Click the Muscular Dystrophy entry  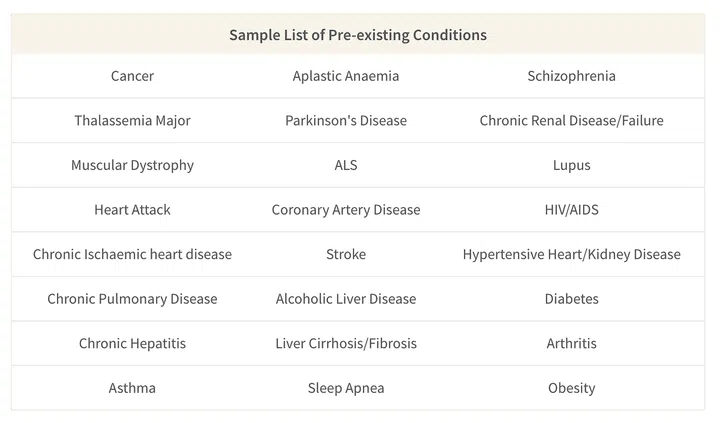(x=132, y=165)
